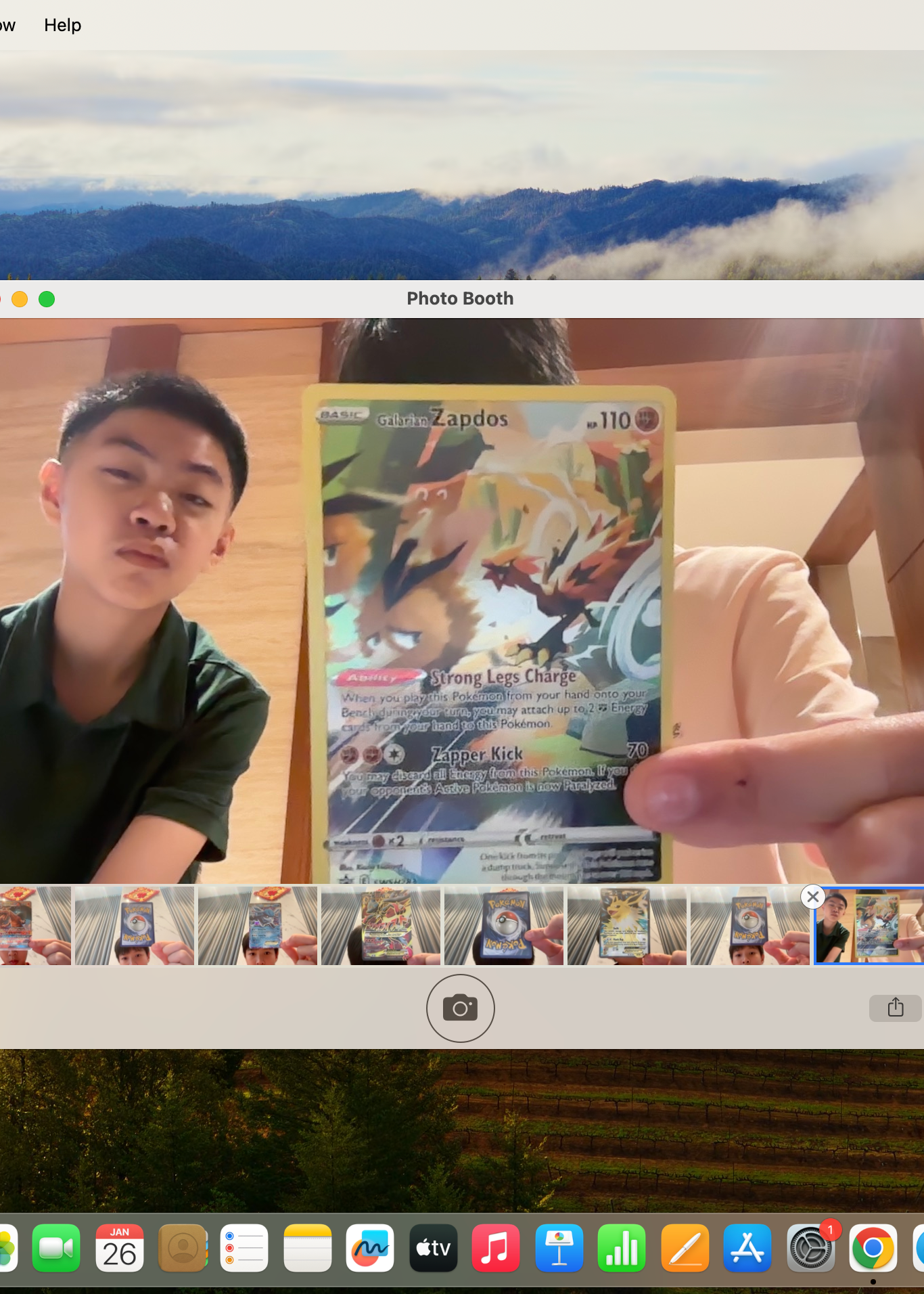Open Numbers spreadsheet app
Screen dimensions: 924x1294
(x=622, y=1248)
